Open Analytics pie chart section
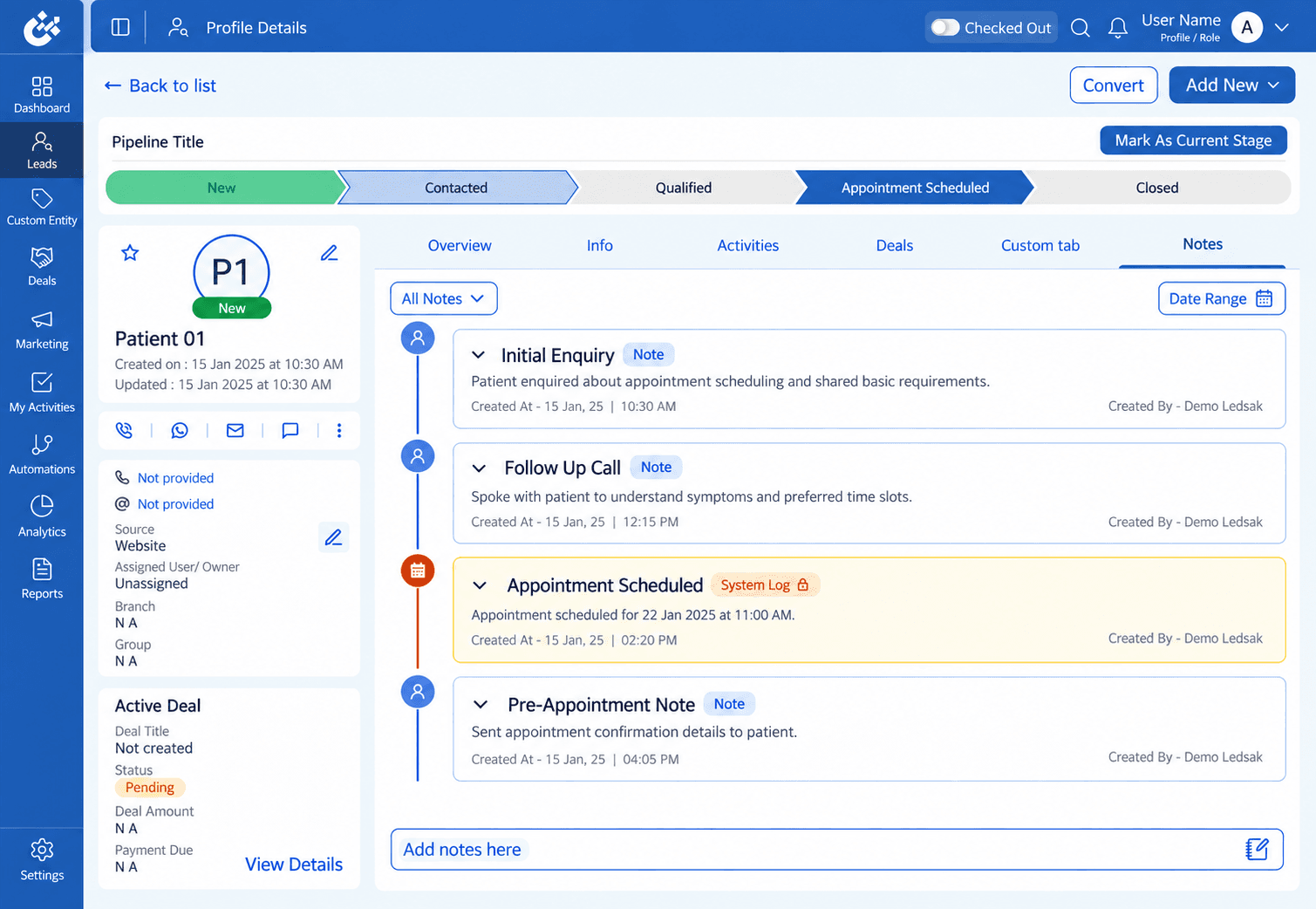The width and height of the screenshot is (1316, 909). pyautogui.click(x=42, y=517)
